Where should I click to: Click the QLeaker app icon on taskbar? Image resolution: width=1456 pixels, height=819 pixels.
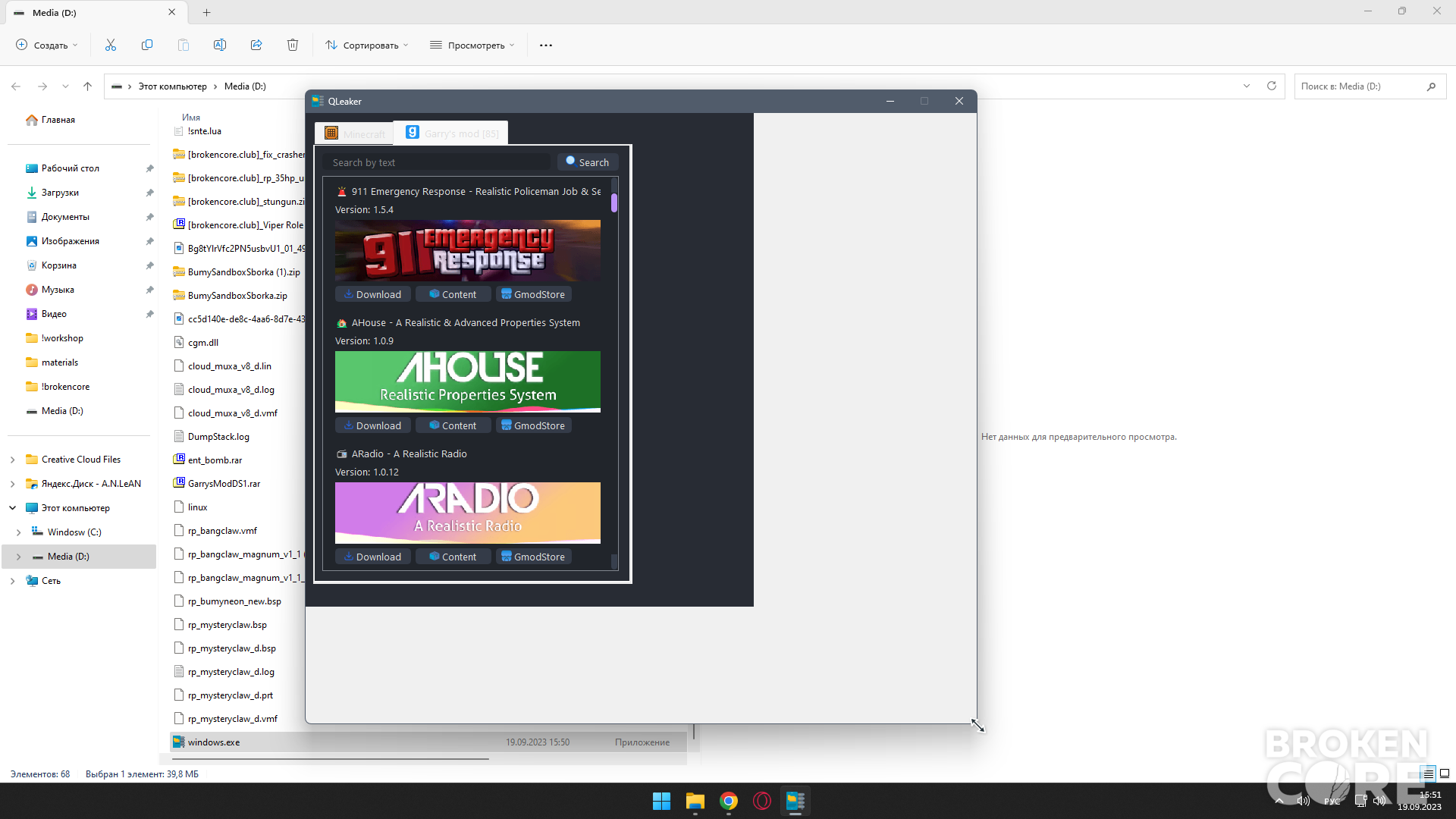[795, 801]
